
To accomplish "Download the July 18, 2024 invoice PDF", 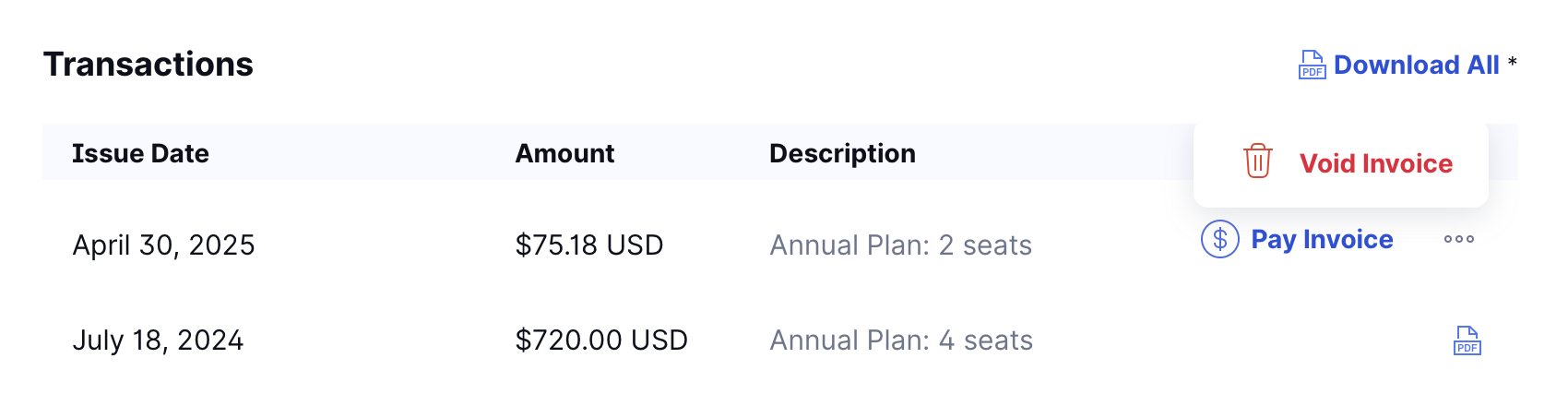I will (x=1467, y=340).
